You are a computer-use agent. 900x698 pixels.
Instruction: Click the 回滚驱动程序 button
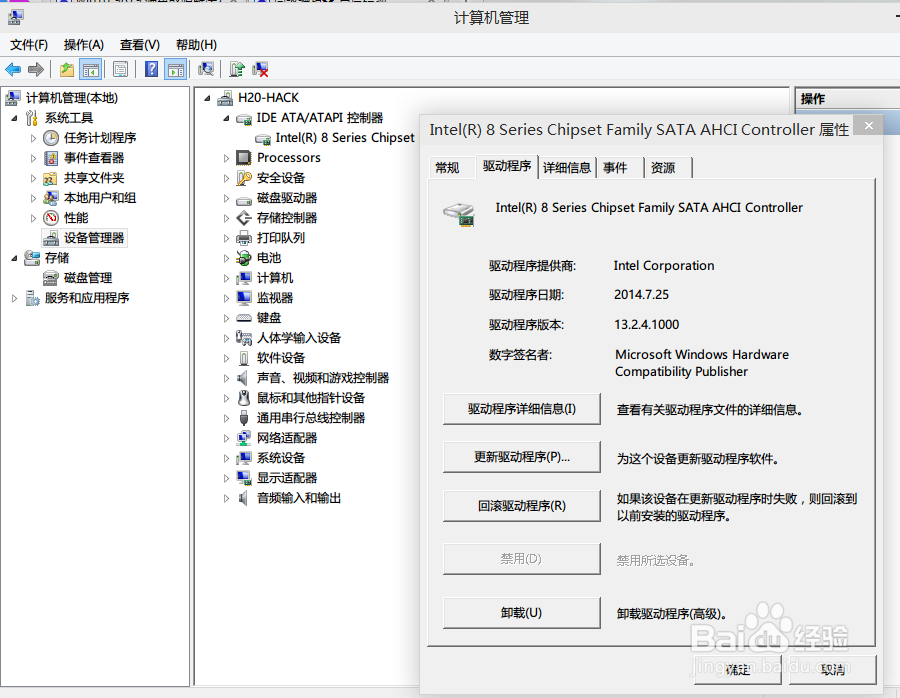pos(521,506)
